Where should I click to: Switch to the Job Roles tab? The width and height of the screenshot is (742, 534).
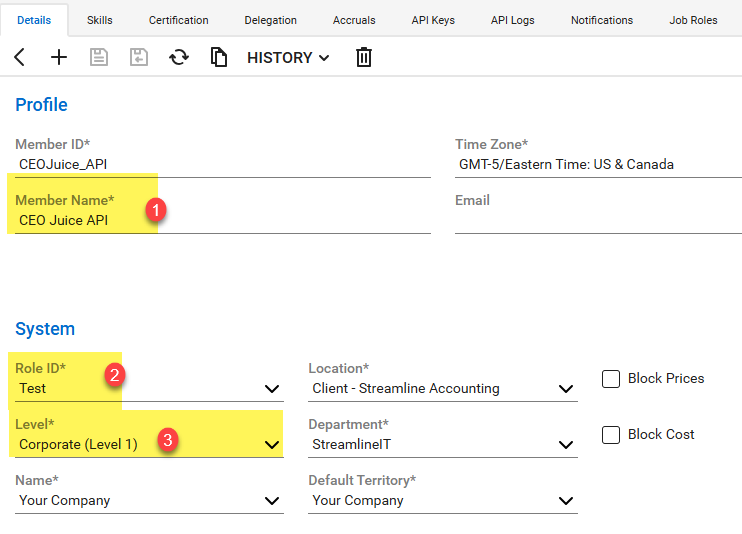(x=693, y=20)
